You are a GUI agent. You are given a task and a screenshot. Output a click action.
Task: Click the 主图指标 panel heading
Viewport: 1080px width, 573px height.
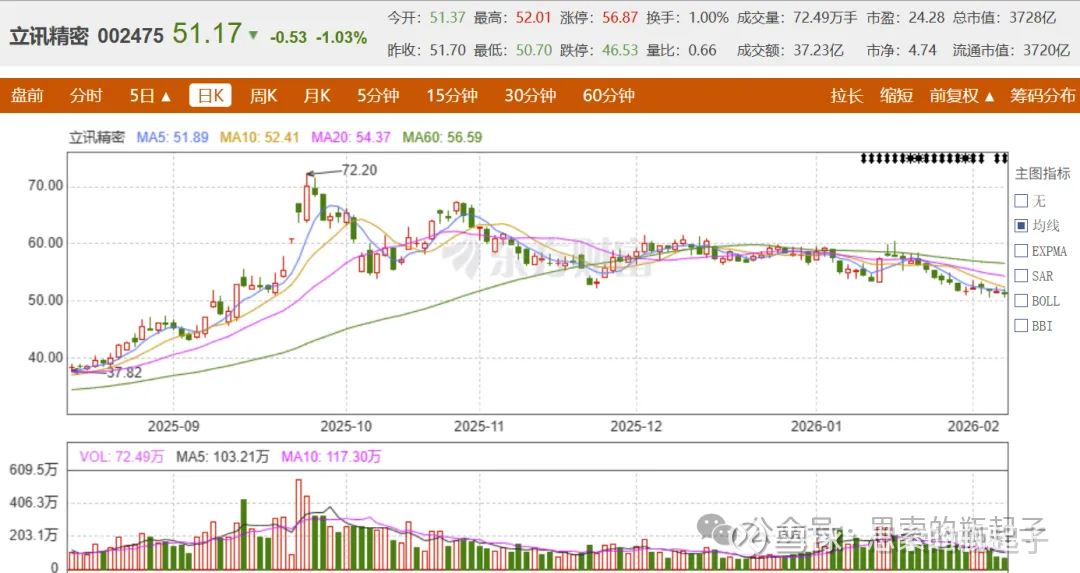point(1043,174)
